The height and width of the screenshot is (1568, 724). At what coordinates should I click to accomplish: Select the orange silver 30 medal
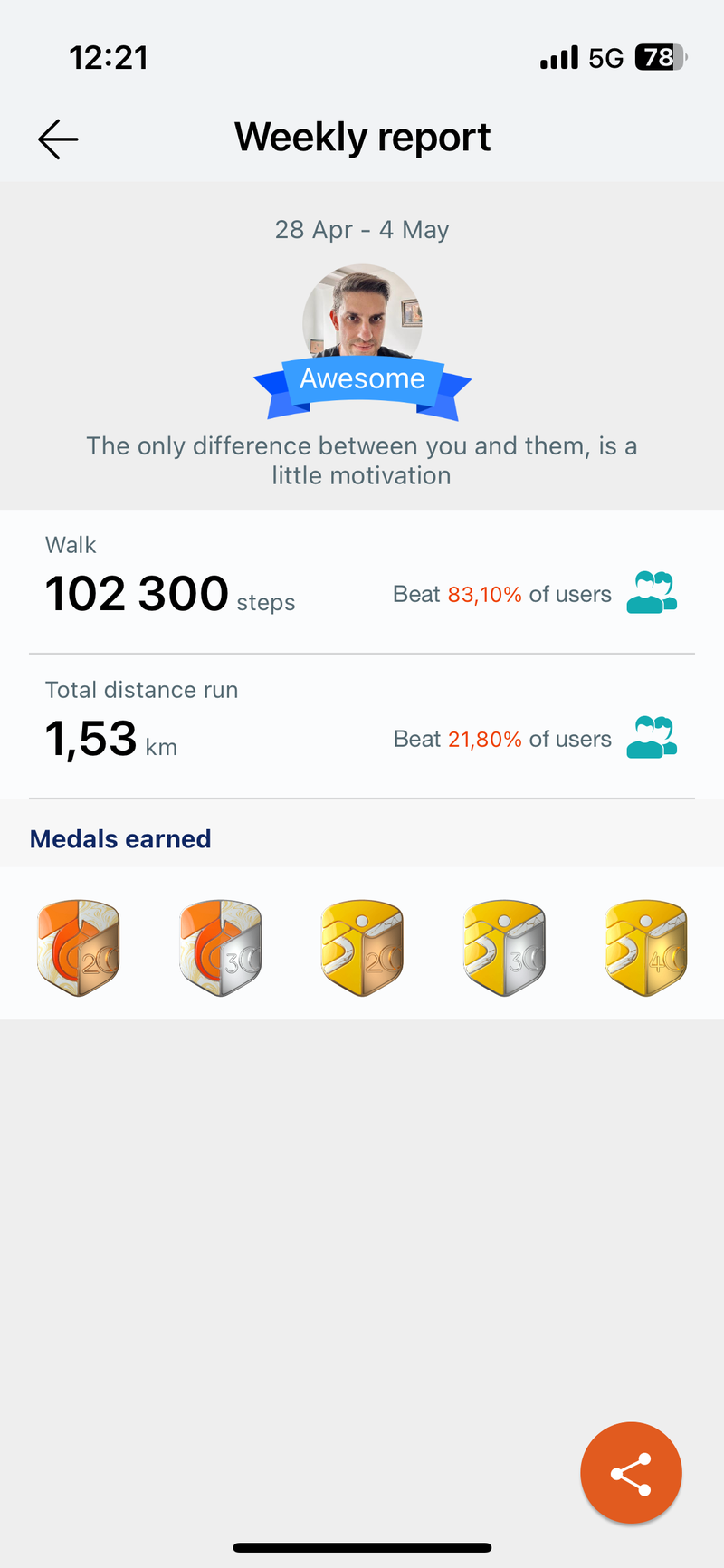(x=221, y=948)
